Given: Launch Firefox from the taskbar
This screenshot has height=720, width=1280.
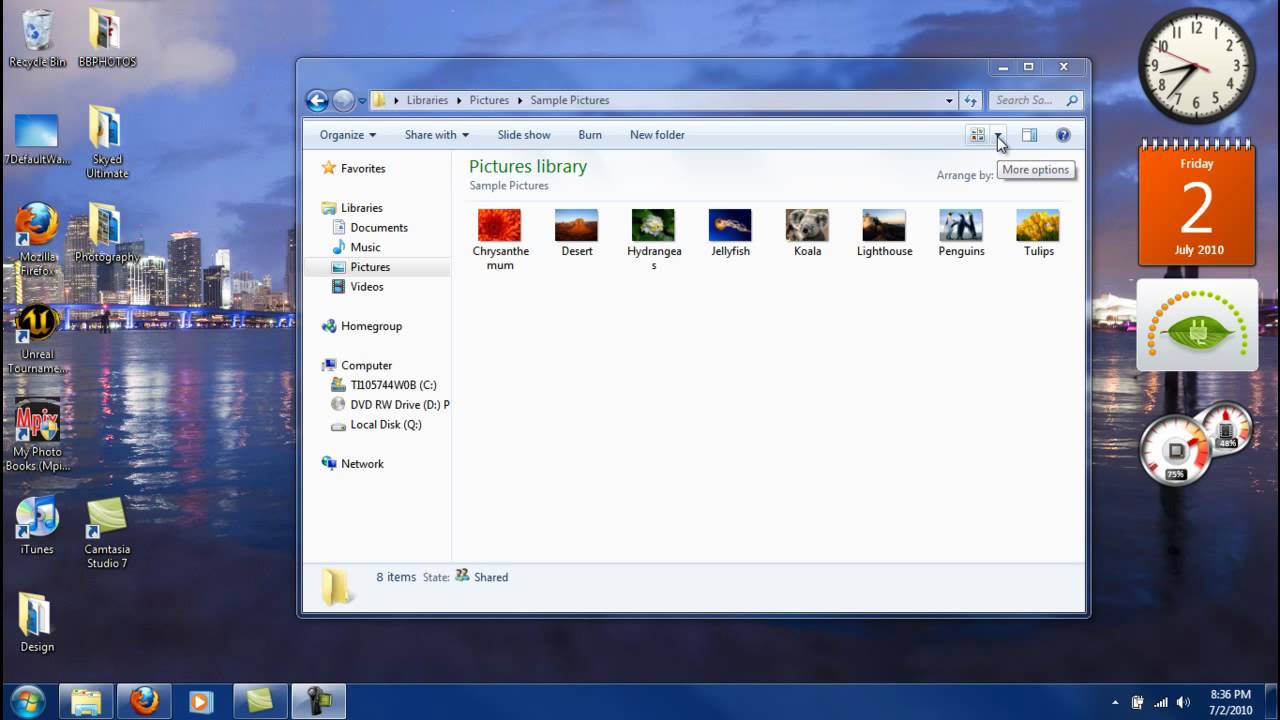Looking at the screenshot, I should (x=144, y=701).
